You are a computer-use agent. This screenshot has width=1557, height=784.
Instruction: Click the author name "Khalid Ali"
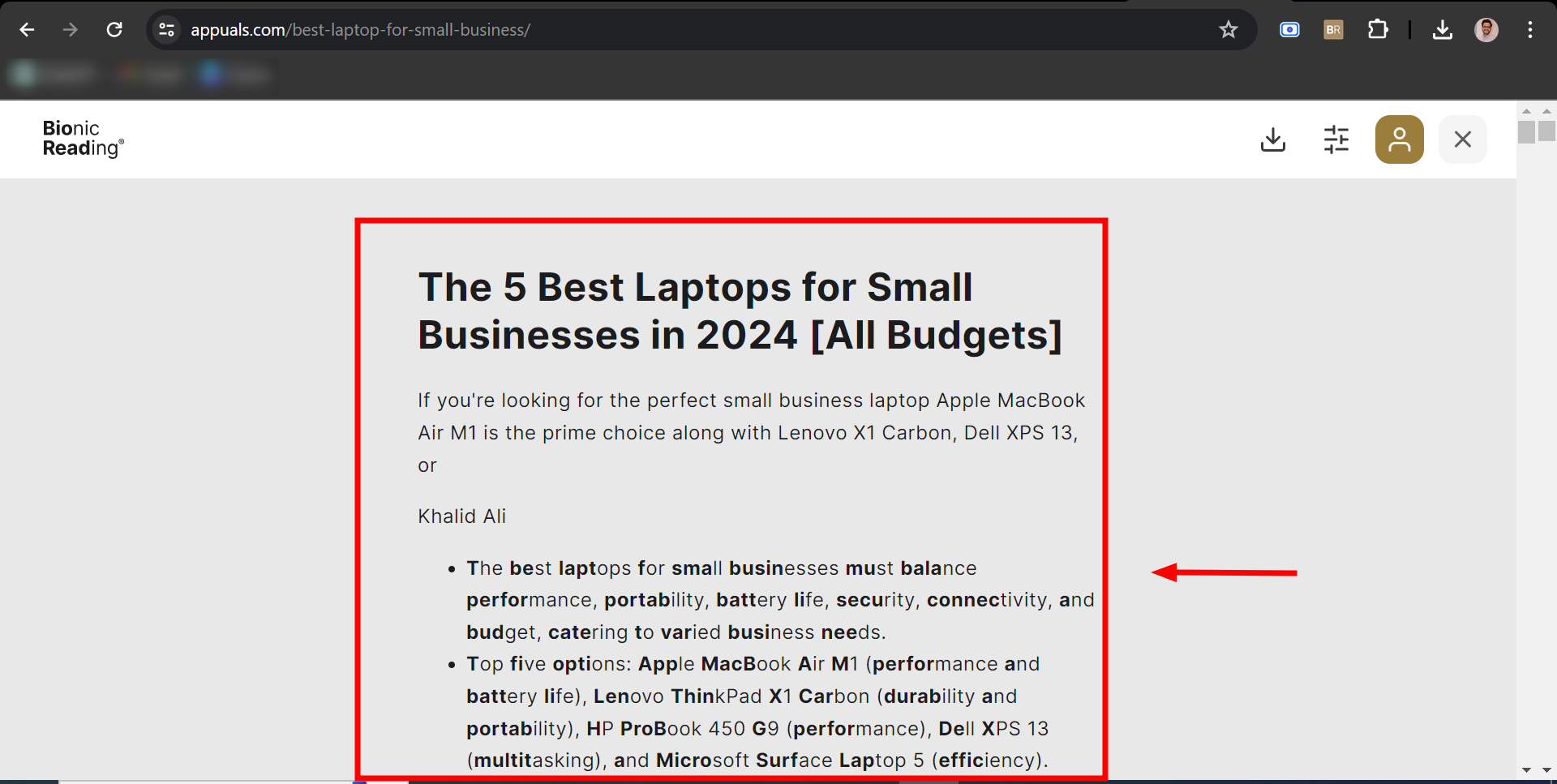pos(462,516)
